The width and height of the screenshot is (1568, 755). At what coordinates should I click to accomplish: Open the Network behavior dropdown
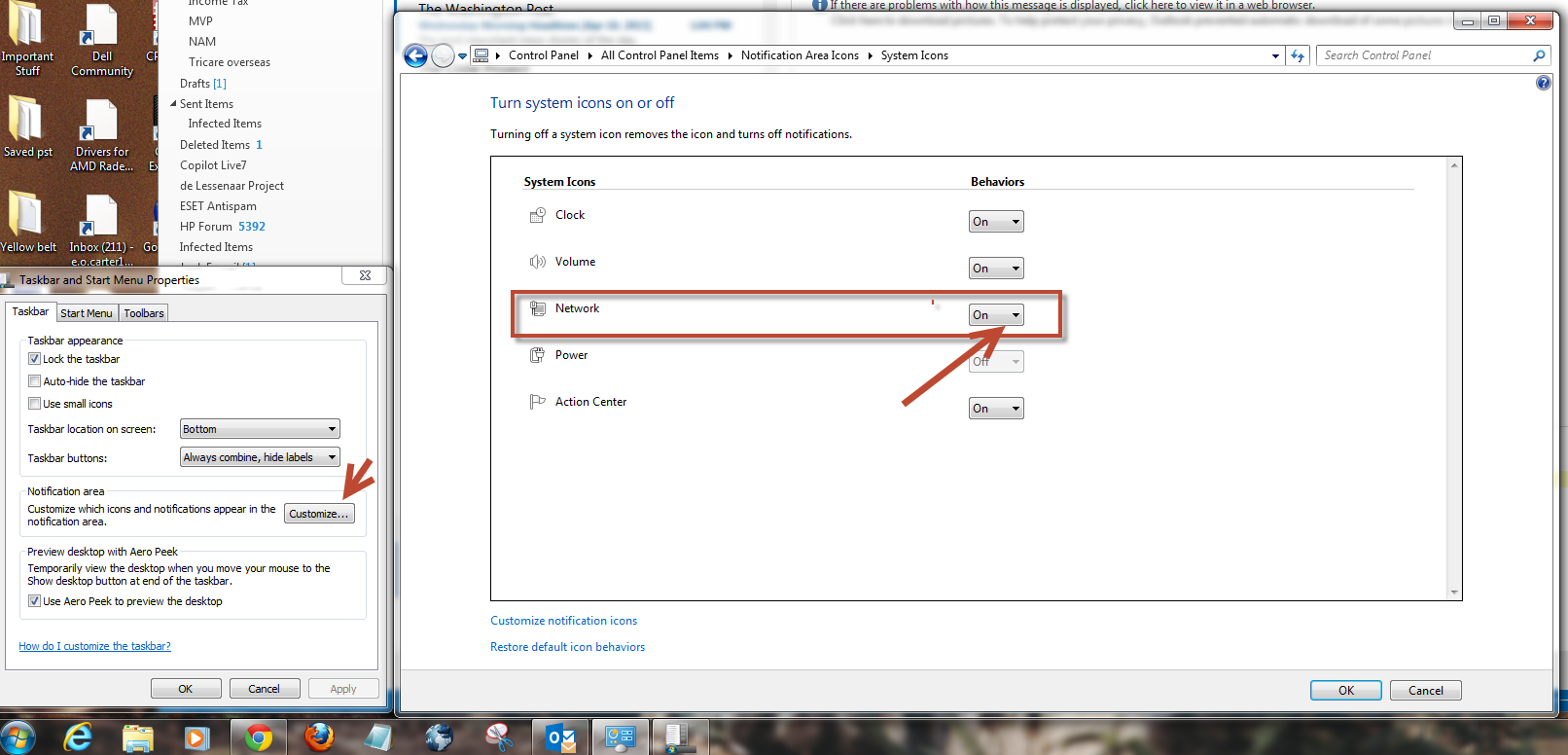click(x=996, y=315)
